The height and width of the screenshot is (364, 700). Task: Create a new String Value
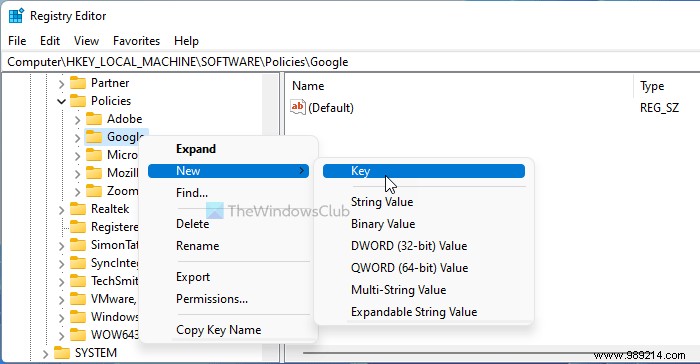424,202
